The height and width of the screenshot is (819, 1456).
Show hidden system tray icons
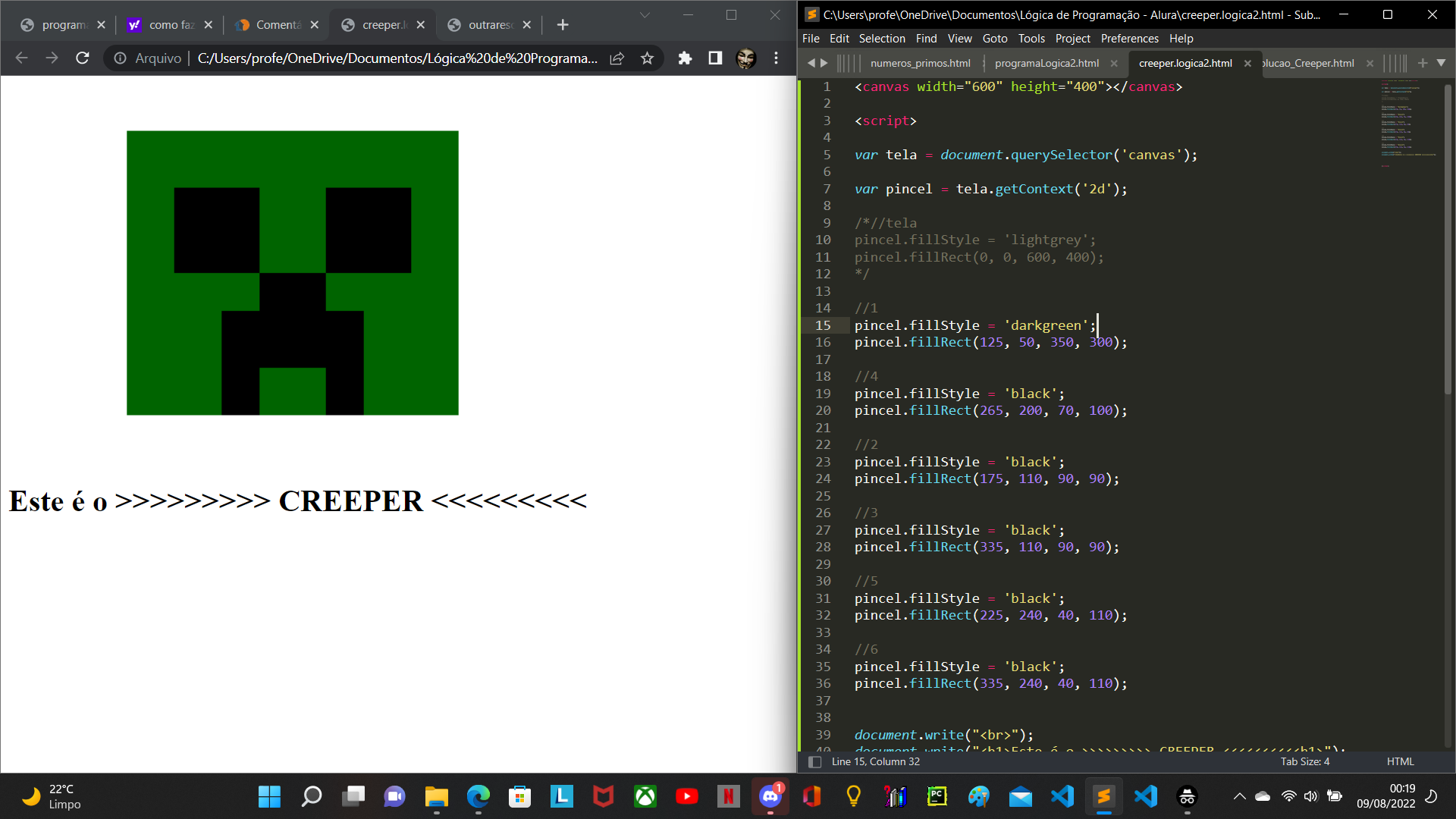click(x=1239, y=796)
